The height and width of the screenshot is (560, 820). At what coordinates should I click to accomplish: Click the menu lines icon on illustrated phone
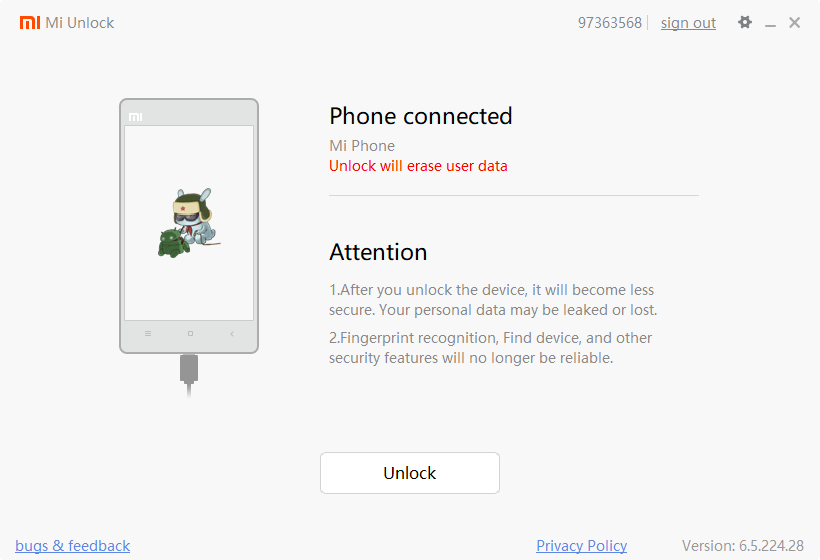point(148,334)
